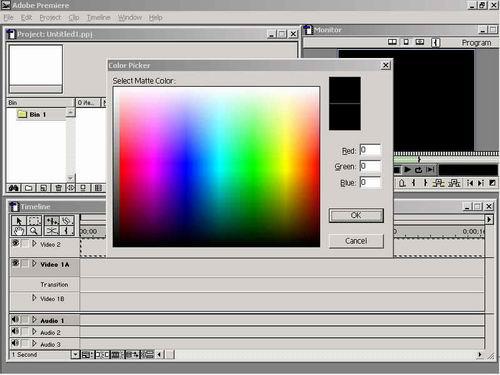Click the Find binoculars icon in Project window
Viewport: 500px width, 375px height.
coord(14,188)
